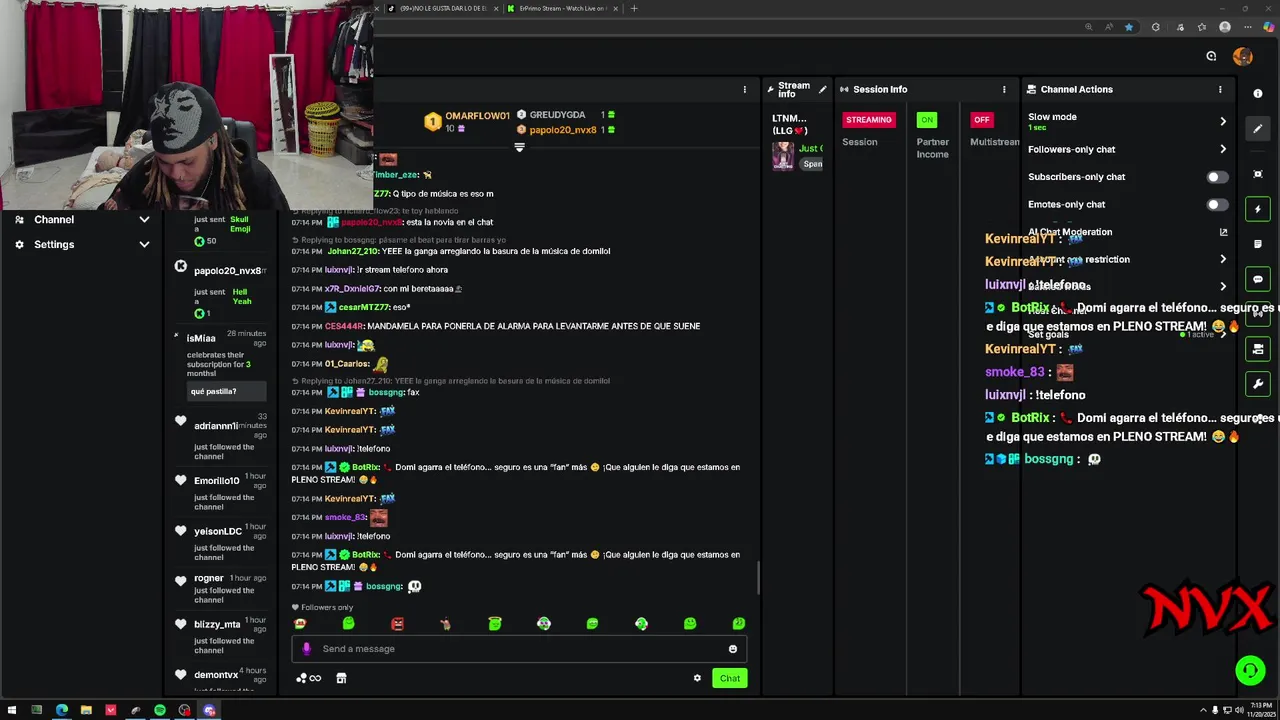
Task: Open Session Info three-dot menu
Action: [x=1004, y=89]
